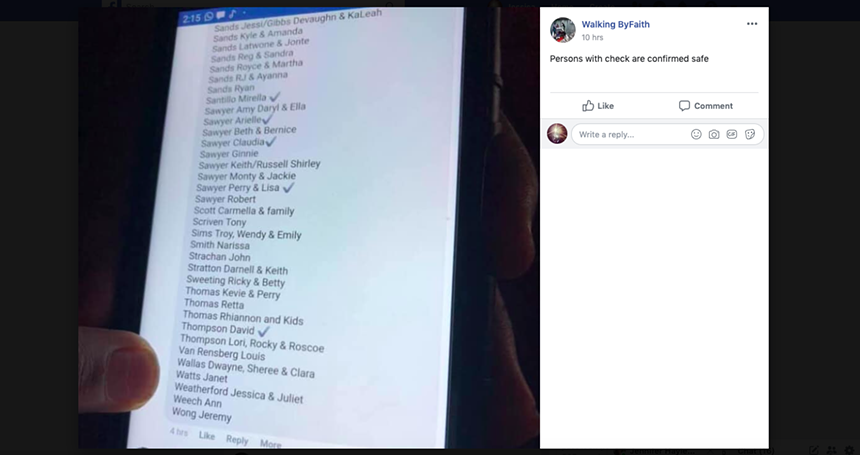The height and width of the screenshot is (455, 860).
Task: Post a GIF using GIF icon
Action: coord(732,134)
